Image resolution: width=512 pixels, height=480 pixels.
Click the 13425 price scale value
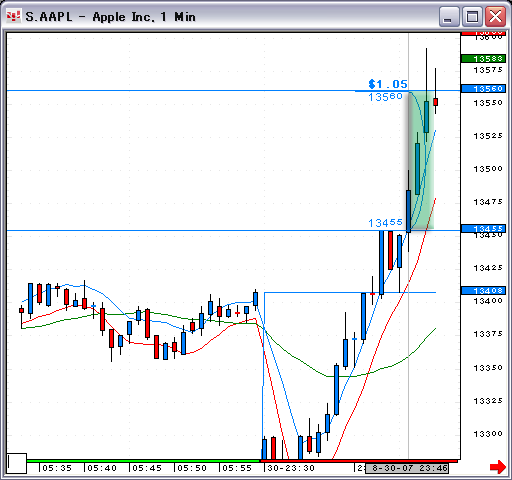coord(488,268)
